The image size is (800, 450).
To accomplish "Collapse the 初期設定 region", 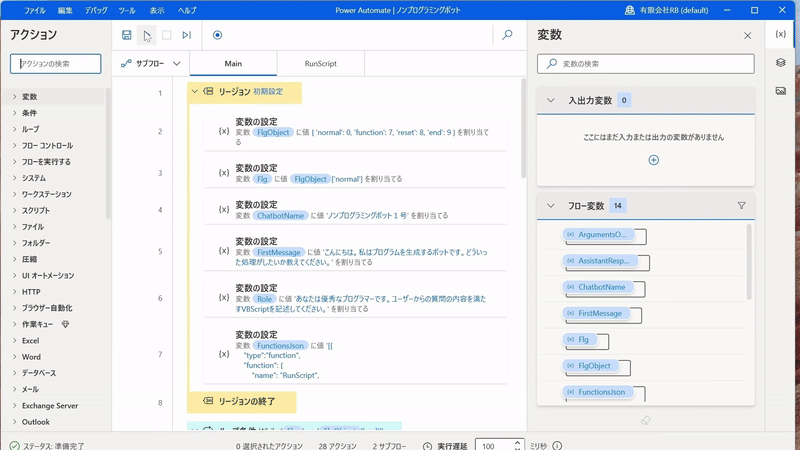I will pos(195,92).
